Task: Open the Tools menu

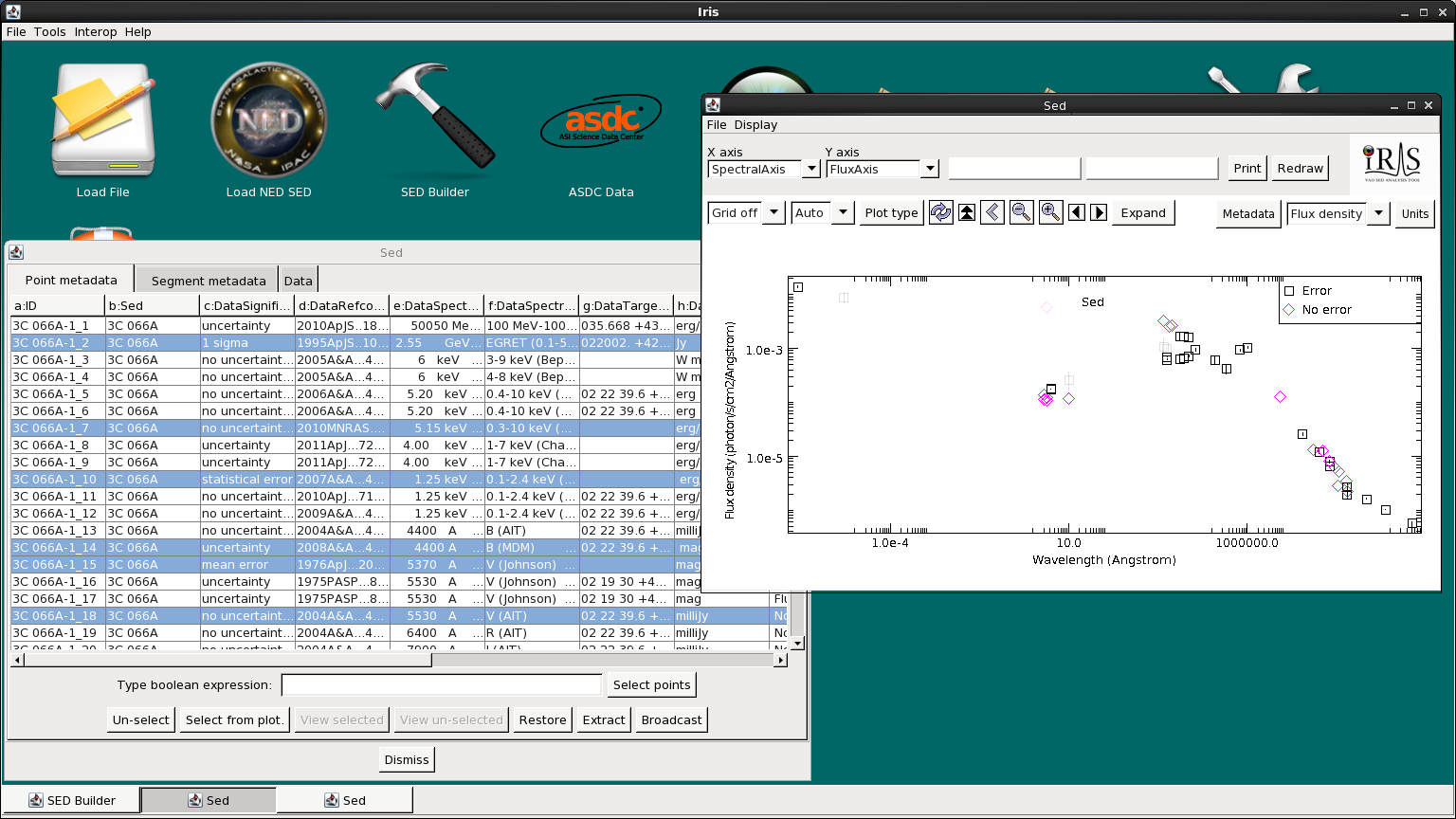Action: pos(50,31)
